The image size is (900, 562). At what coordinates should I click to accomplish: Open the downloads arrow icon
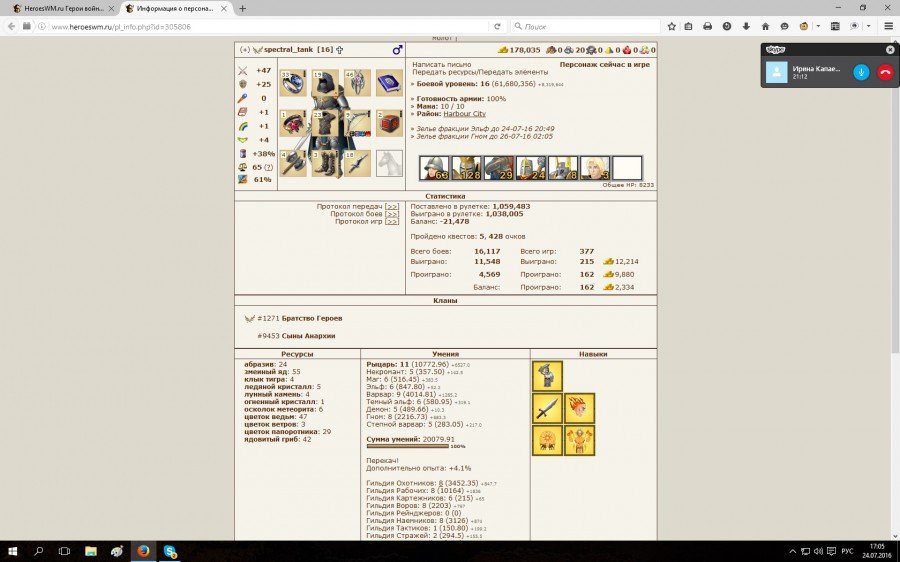(746, 26)
